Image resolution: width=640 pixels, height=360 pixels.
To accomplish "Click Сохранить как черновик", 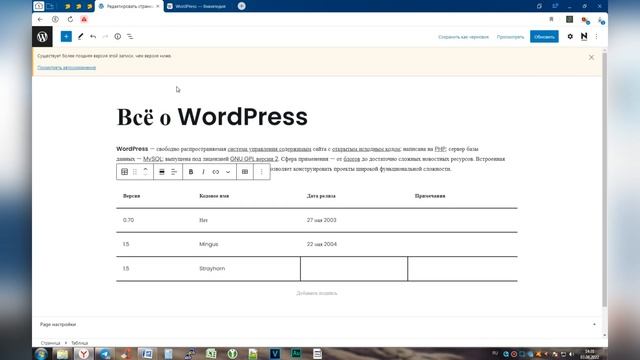I will (463, 37).
